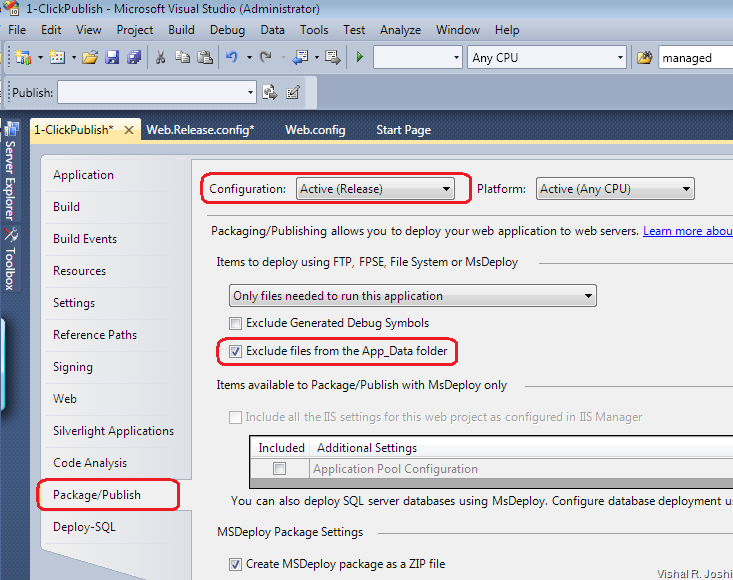Open the Learn more about link
733x580 pixels.
point(687,231)
